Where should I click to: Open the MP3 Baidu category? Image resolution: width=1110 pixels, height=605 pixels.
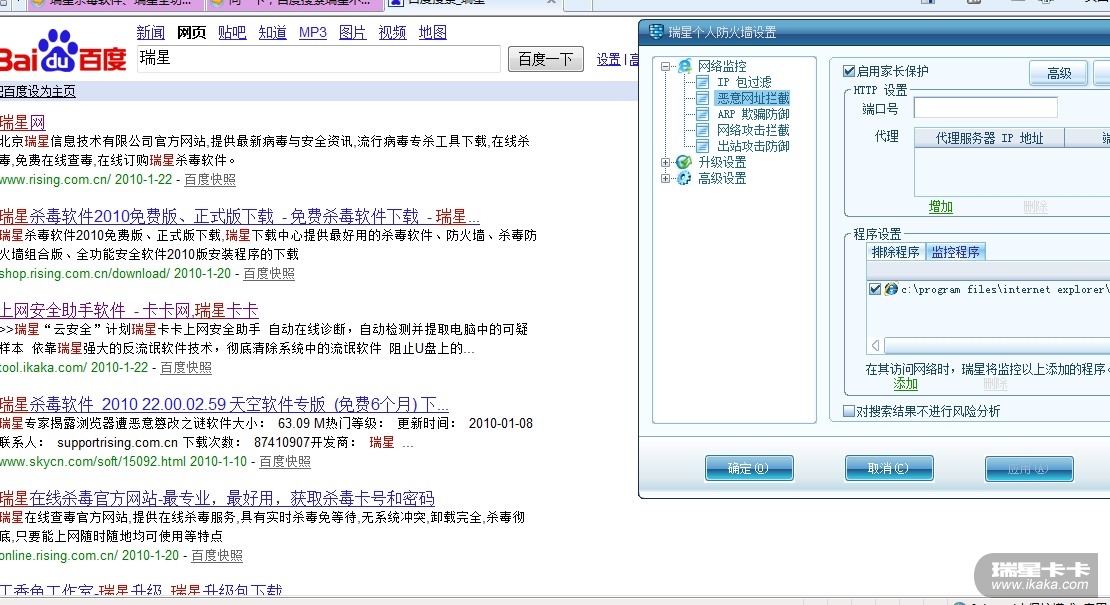(x=313, y=33)
